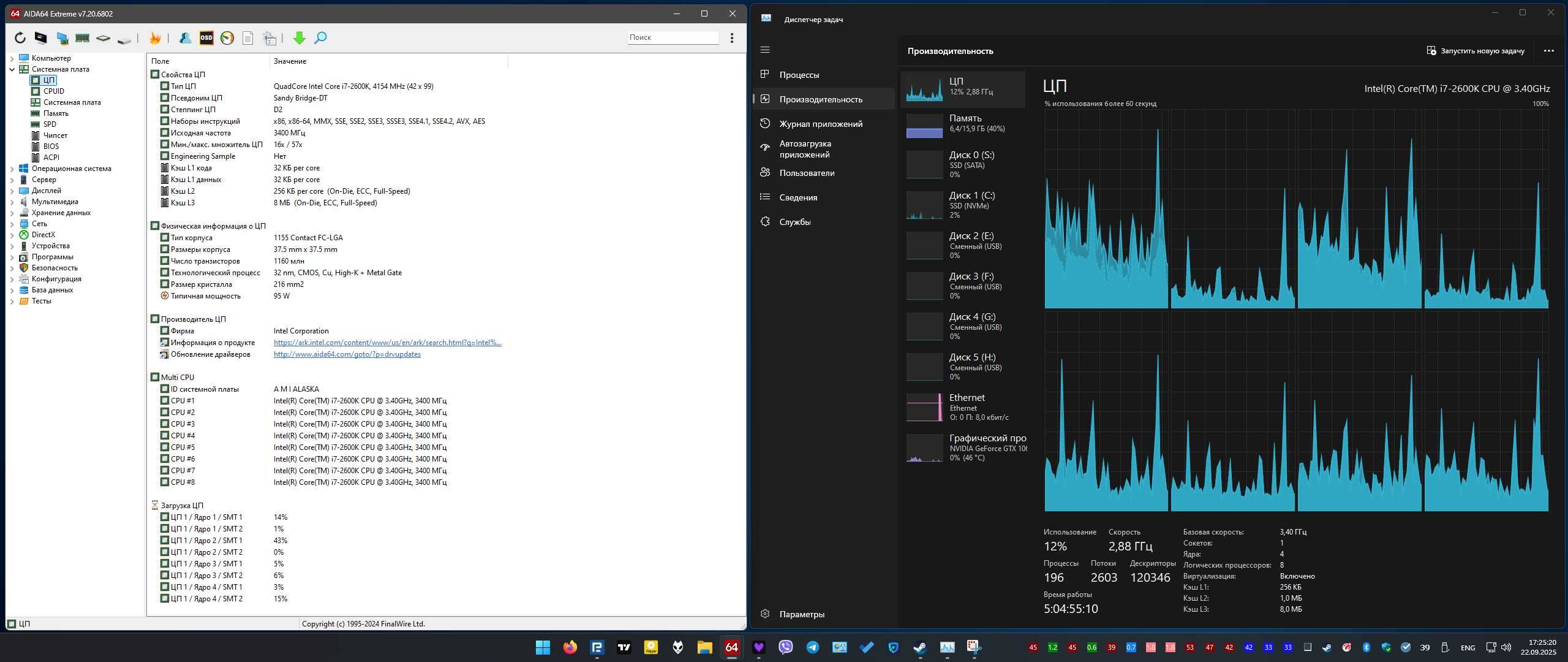Expand the Тесты tree node
1568x662 pixels.
(x=12, y=301)
